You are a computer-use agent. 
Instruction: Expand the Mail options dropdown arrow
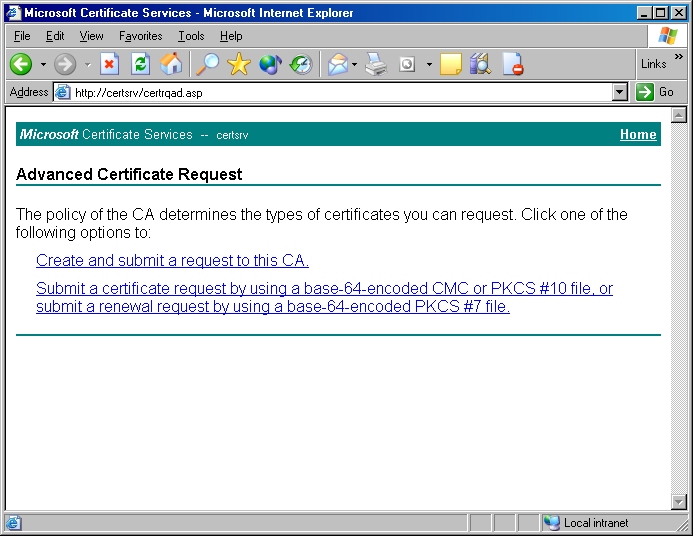(x=355, y=64)
